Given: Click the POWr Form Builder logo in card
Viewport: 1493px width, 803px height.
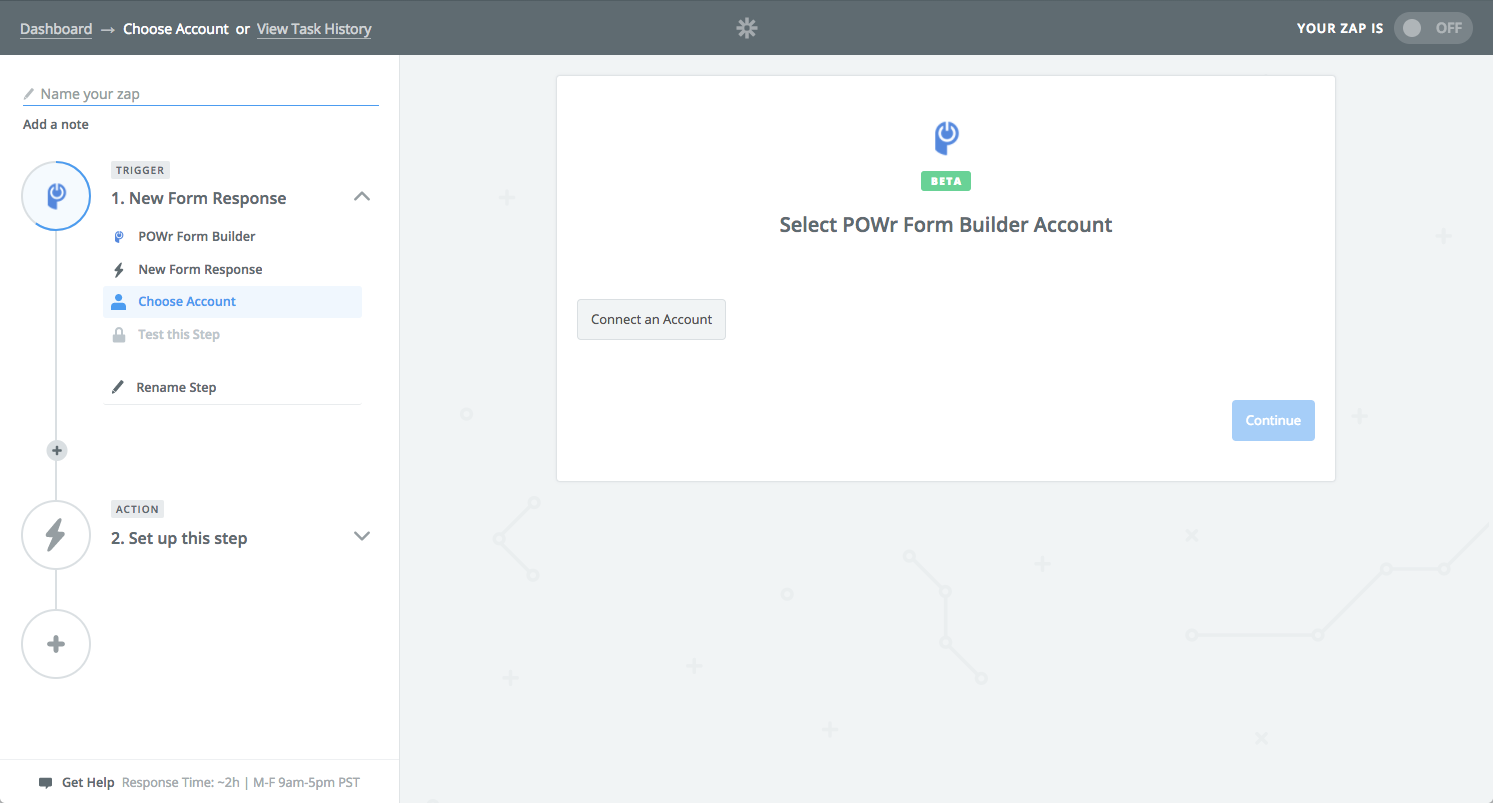Looking at the screenshot, I should pos(946,138).
